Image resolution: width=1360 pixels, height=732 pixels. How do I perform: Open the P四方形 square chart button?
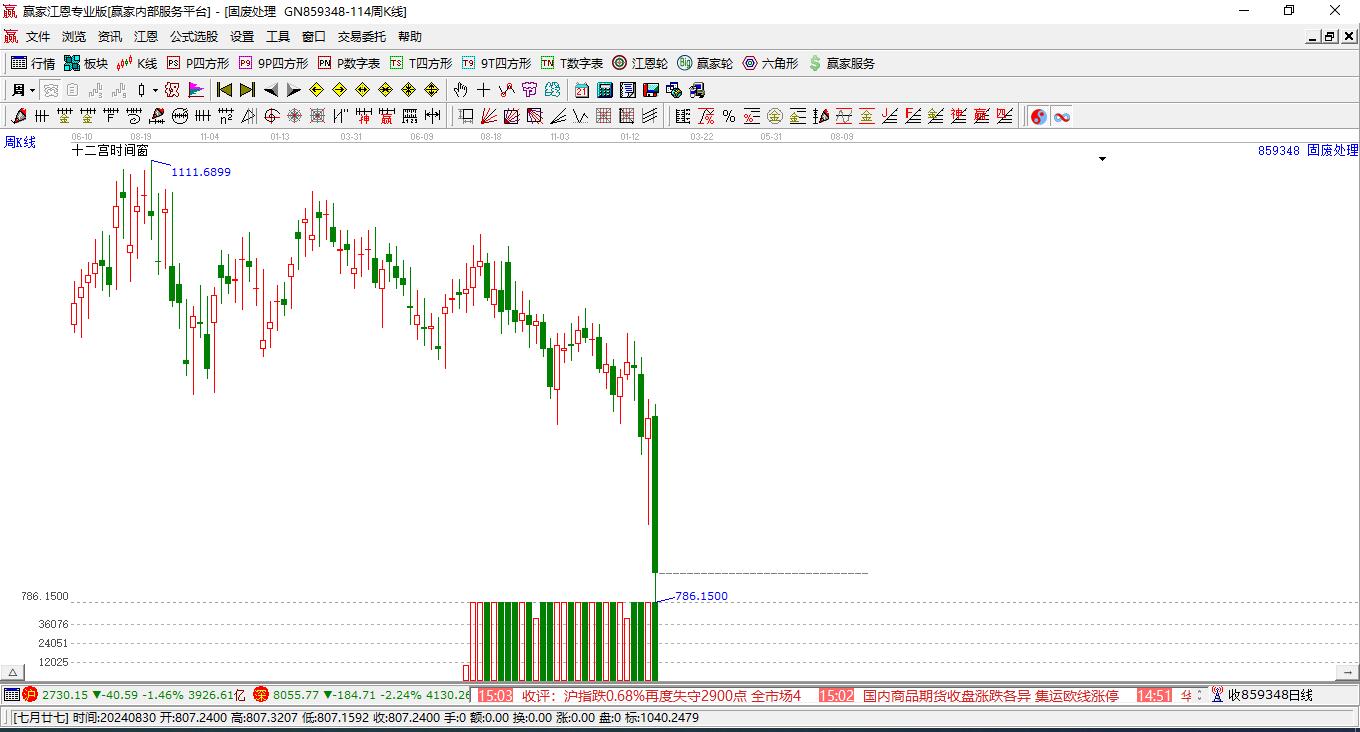click(x=198, y=63)
